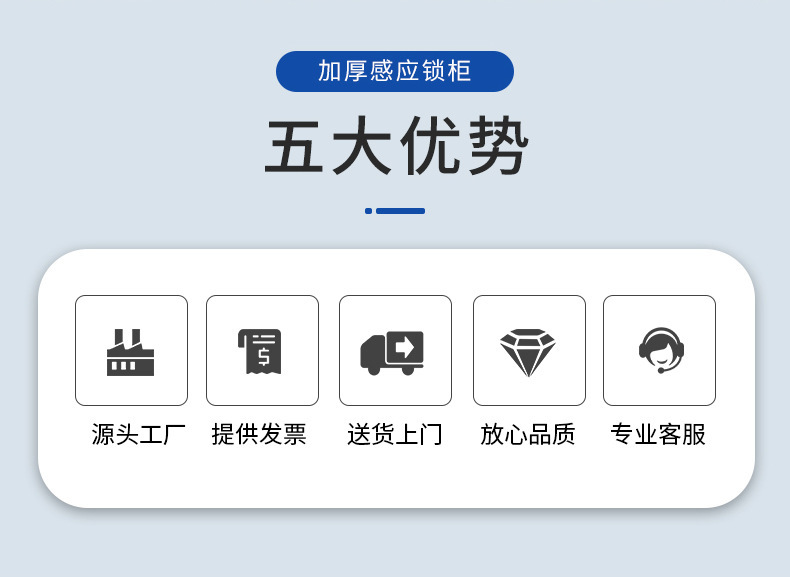Click the blue 加厚感应锁柜 pill button
Screen dimensions: 790x577
(x=395, y=71)
